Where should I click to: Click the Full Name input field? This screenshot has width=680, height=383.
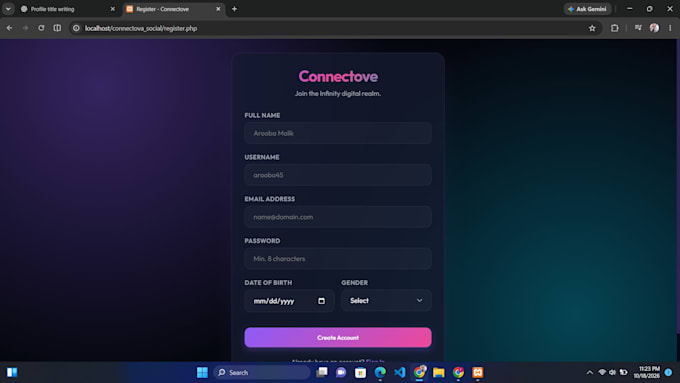coord(338,133)
